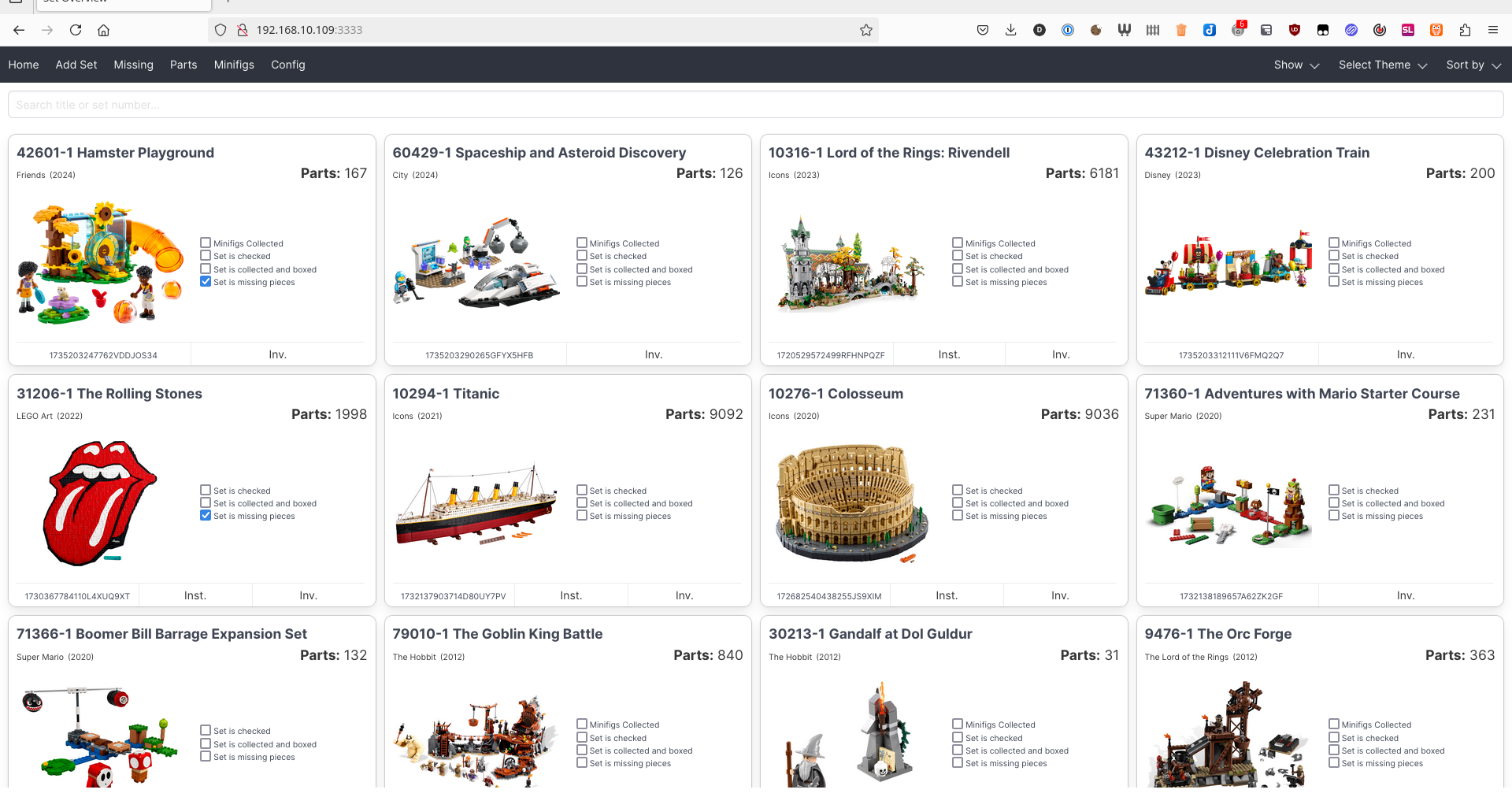Check Minifigs Collected for Rivendell set
Image resolution: width=1512 pixels, height=808 pixels.
coord(958,243)
